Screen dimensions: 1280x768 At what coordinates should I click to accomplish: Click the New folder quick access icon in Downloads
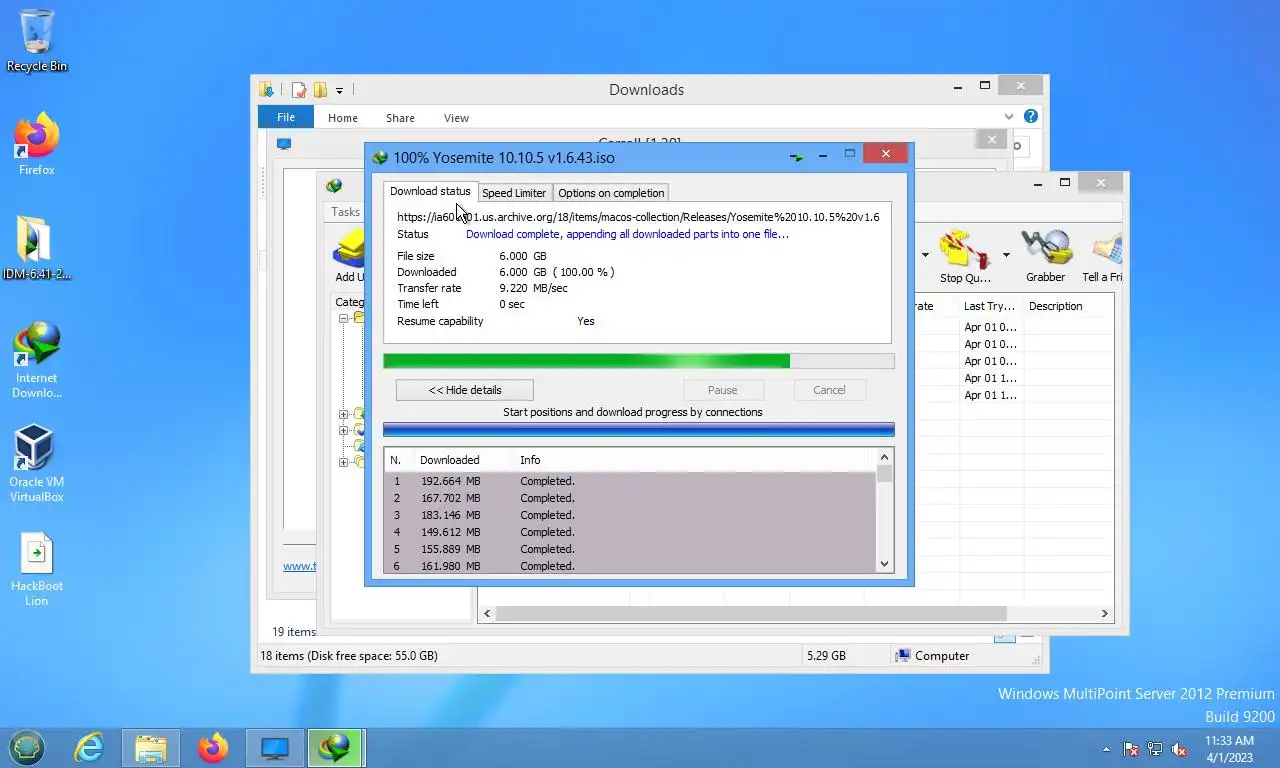coord(320,90)
